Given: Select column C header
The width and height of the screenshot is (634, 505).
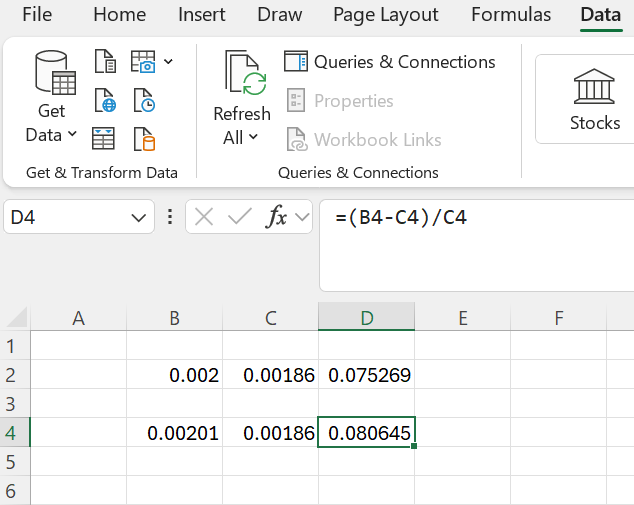Looking at the screenshot, I should point(271,318).
